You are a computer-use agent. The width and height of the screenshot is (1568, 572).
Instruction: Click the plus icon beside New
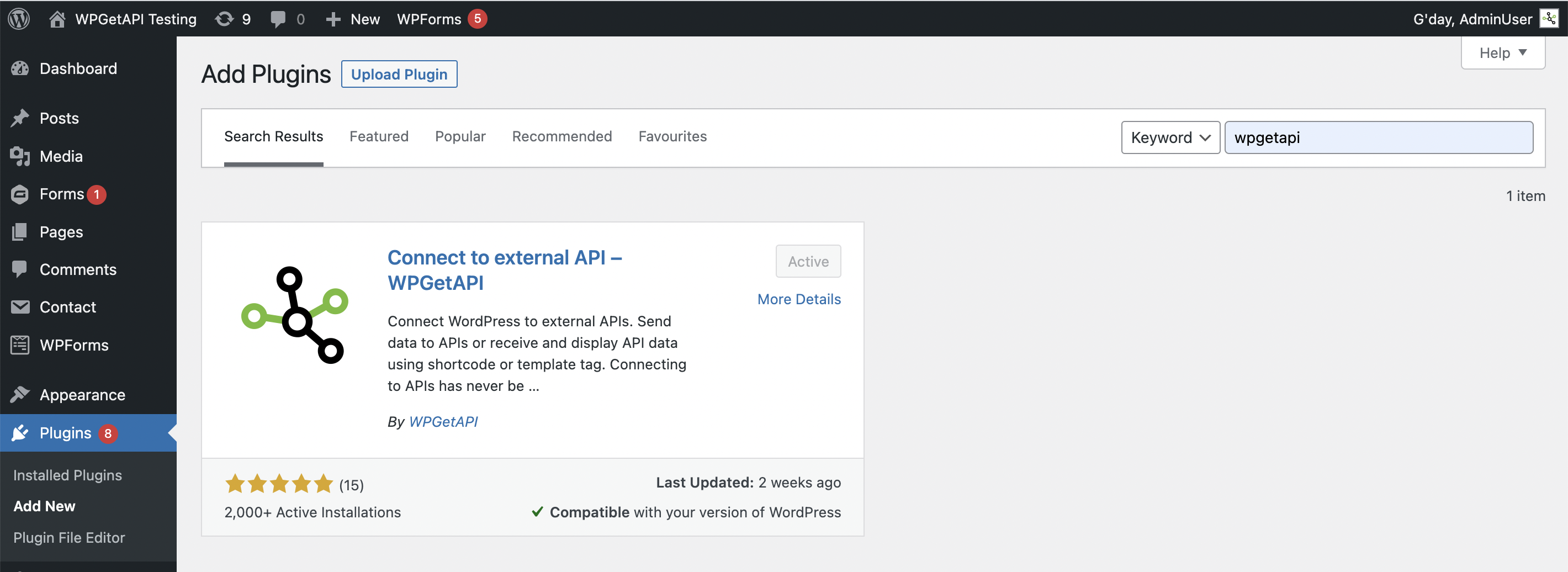(333, 19)
